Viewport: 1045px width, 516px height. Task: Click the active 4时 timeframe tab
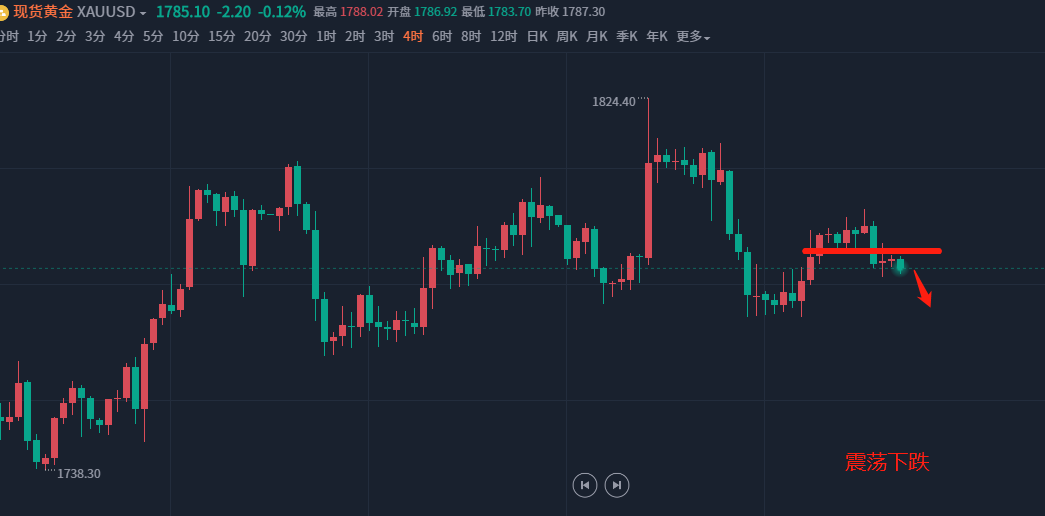pos(413,37)
